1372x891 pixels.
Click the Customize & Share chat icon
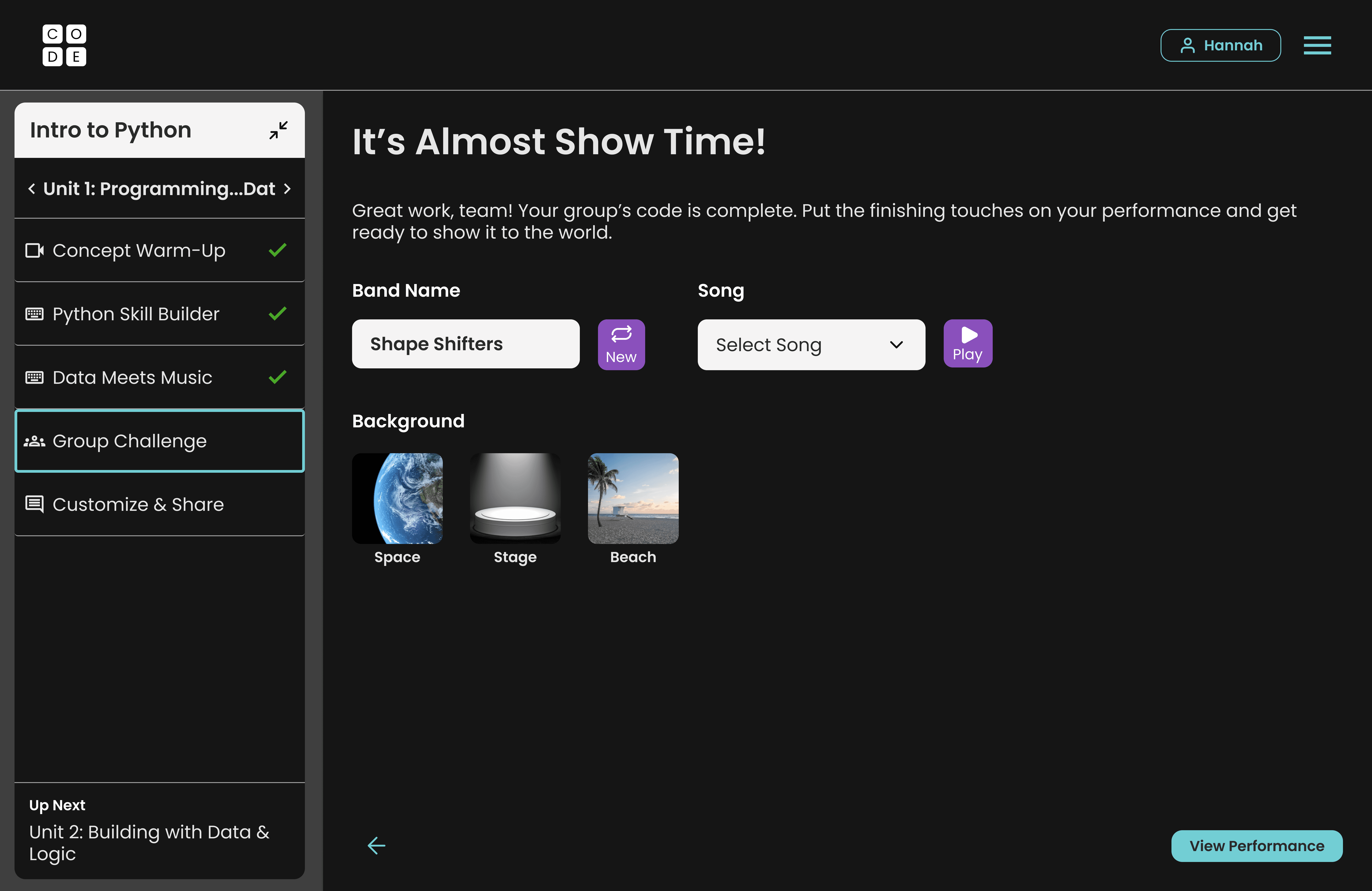tap(34, 504)
